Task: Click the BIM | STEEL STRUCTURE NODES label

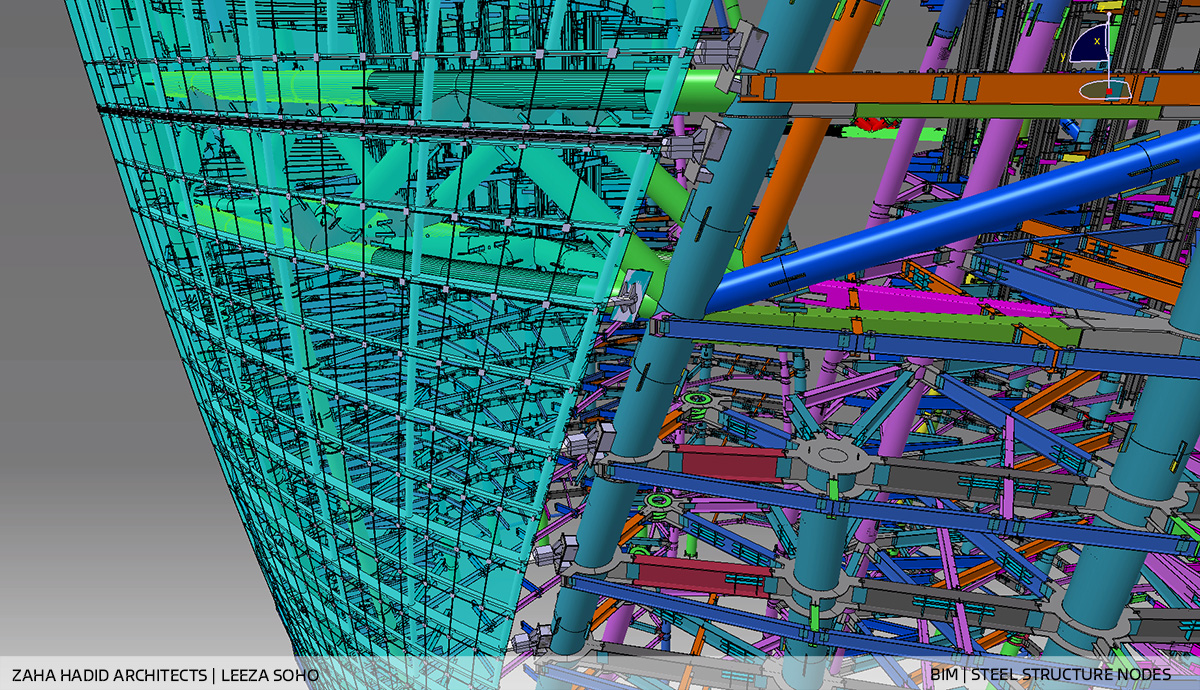Action: 1052,675
